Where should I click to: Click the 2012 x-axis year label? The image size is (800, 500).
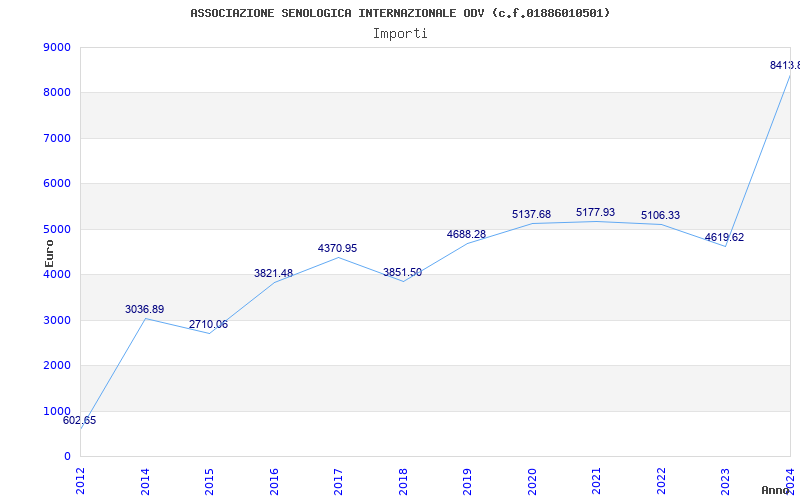tap(80, 481)
